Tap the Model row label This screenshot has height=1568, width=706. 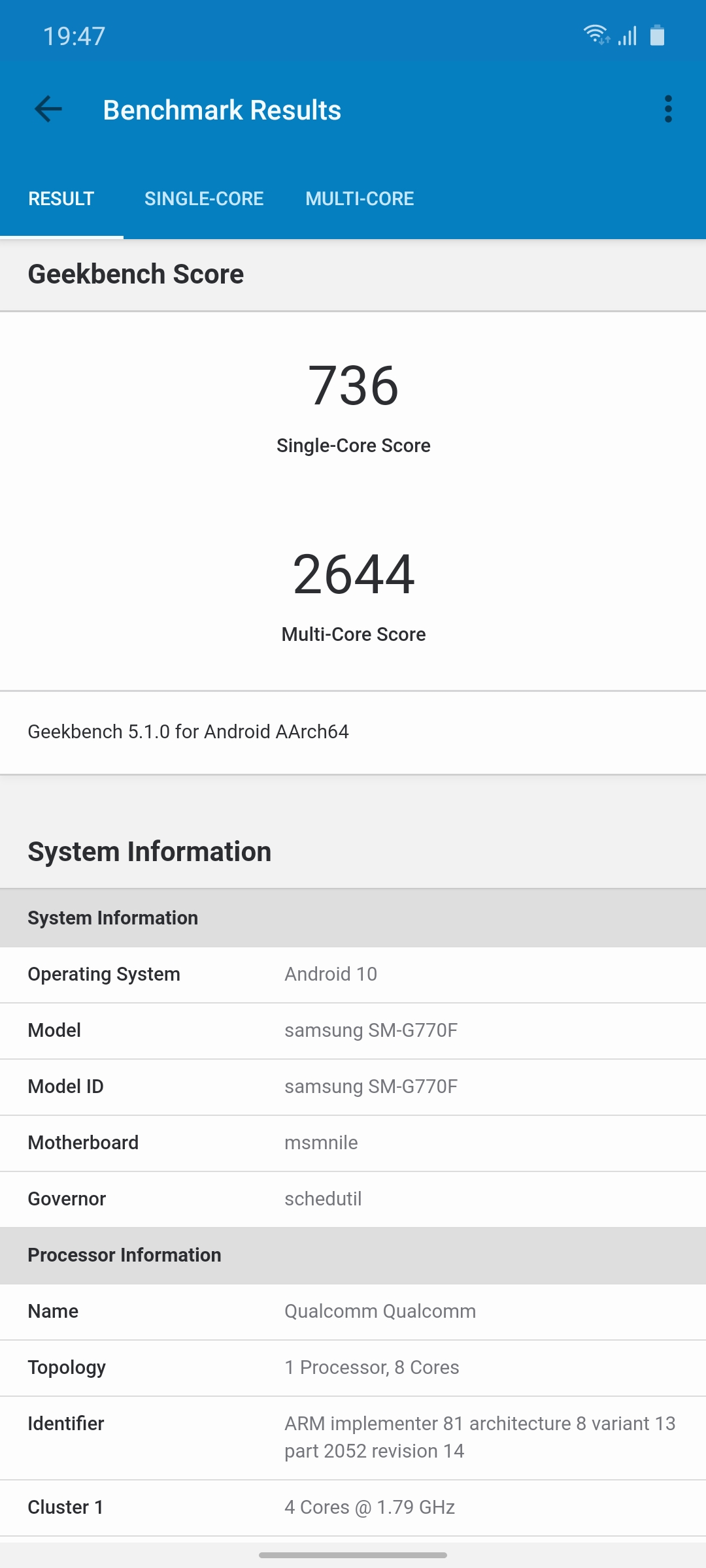point(54,1030)
